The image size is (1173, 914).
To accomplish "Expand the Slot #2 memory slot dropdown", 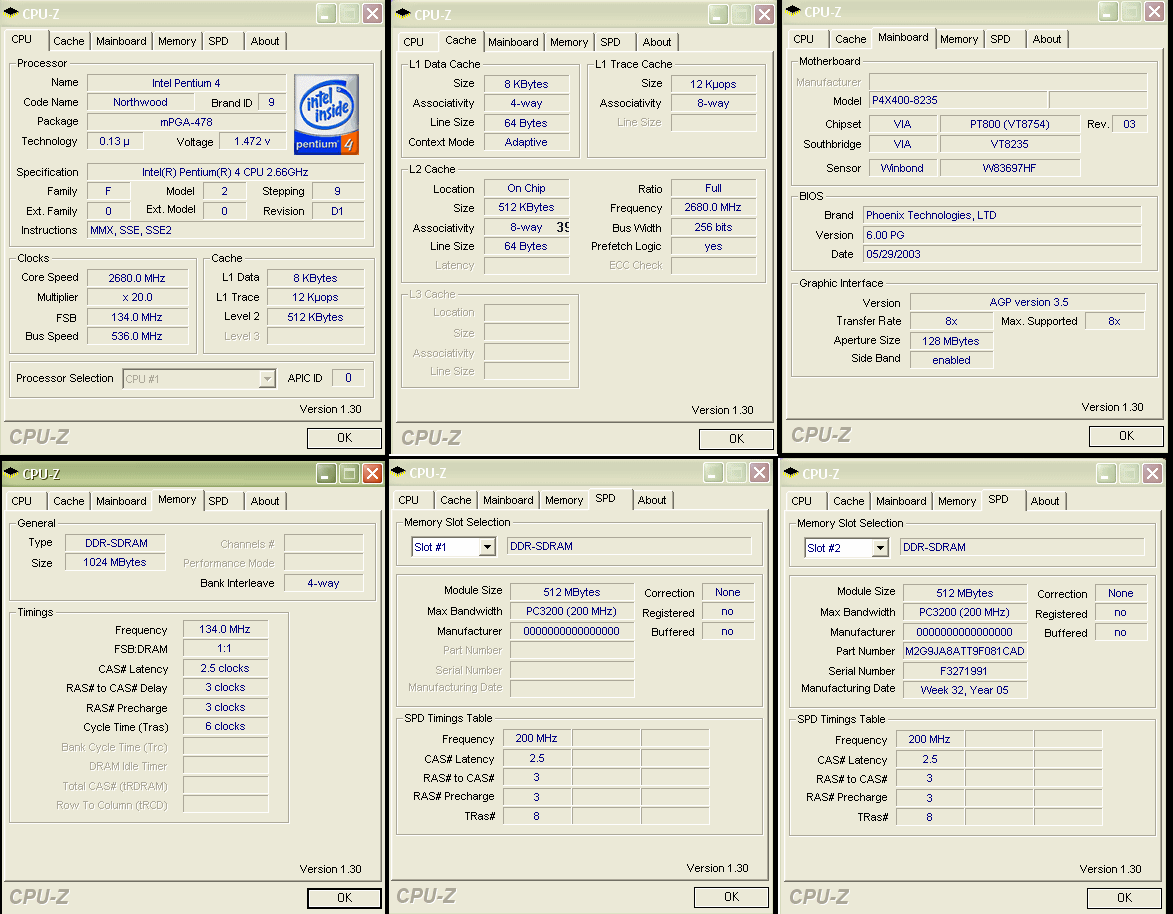I will tap(880, 548).
